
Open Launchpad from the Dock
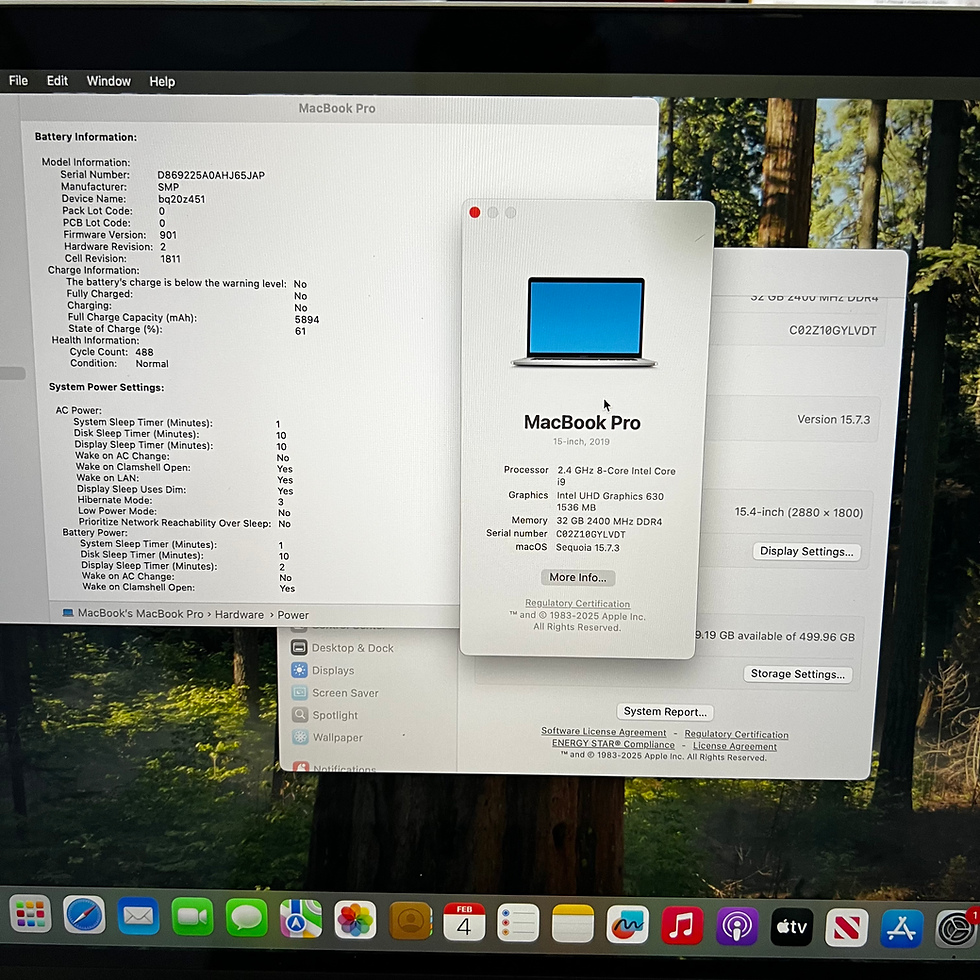[30, 914]
